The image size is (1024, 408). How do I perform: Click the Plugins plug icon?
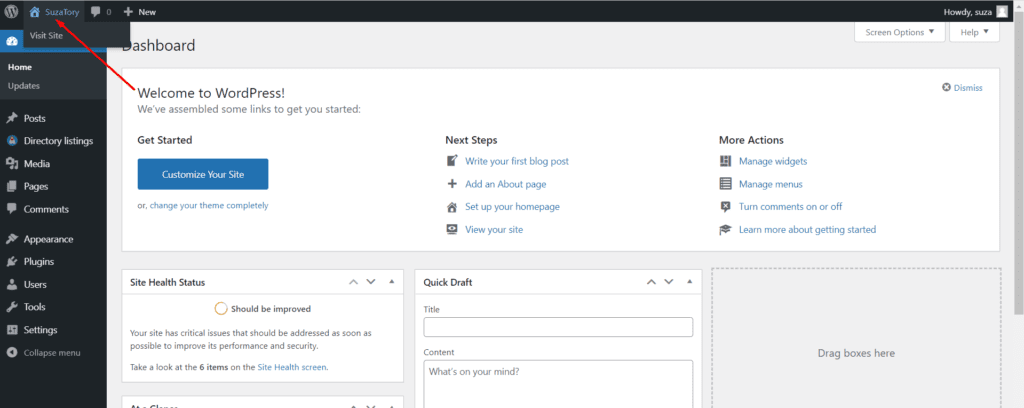[x=12, y=262]
